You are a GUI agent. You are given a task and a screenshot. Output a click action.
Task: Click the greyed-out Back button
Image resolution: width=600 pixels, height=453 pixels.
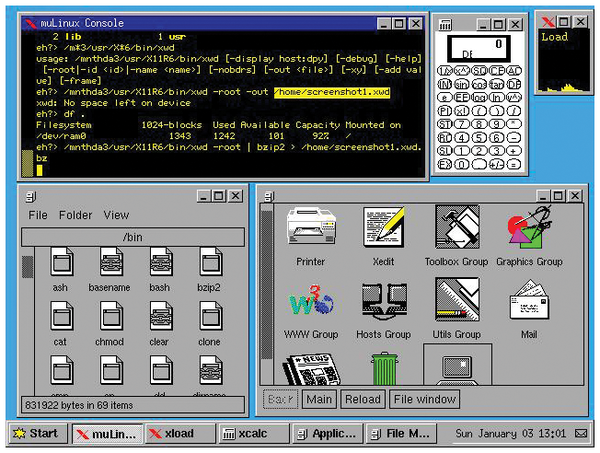(x=280, y=399)
